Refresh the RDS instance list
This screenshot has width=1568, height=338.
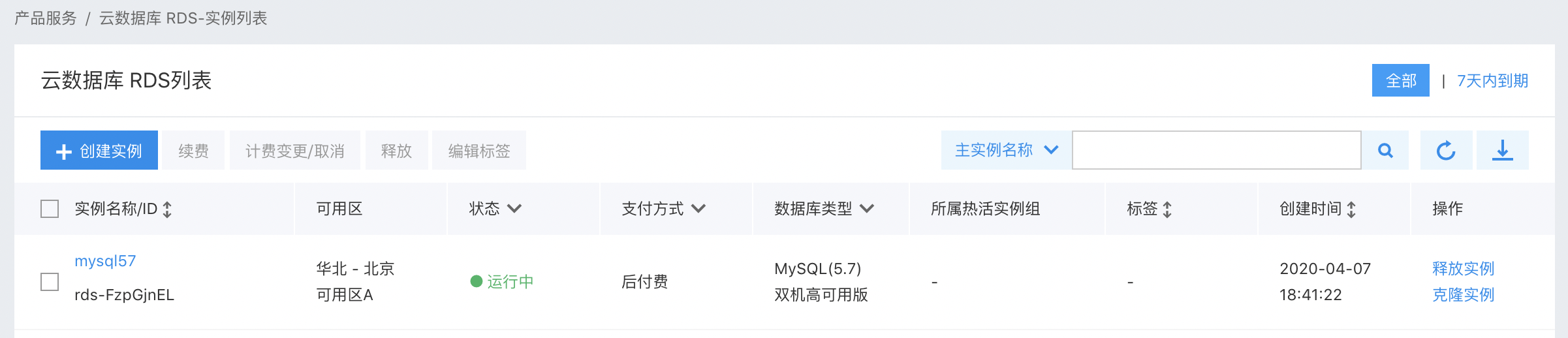point(1446,151)
